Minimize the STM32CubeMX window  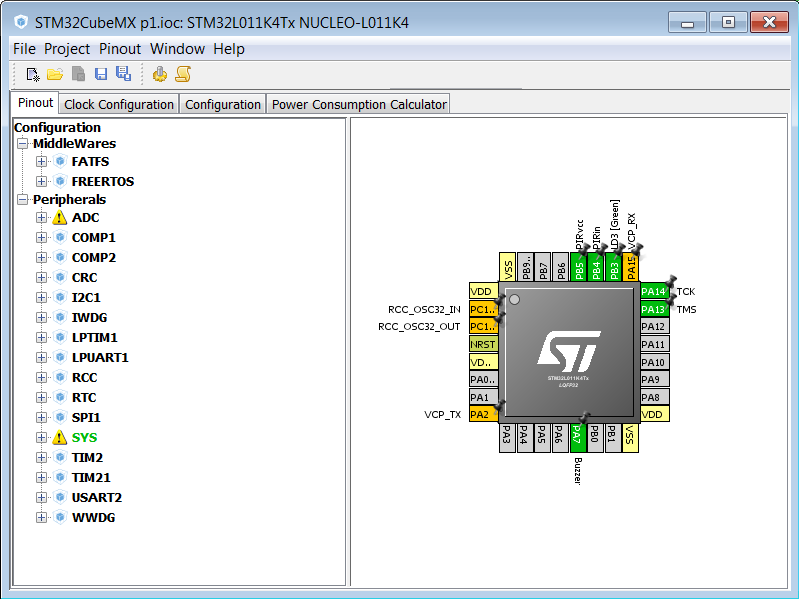(687, 22)
